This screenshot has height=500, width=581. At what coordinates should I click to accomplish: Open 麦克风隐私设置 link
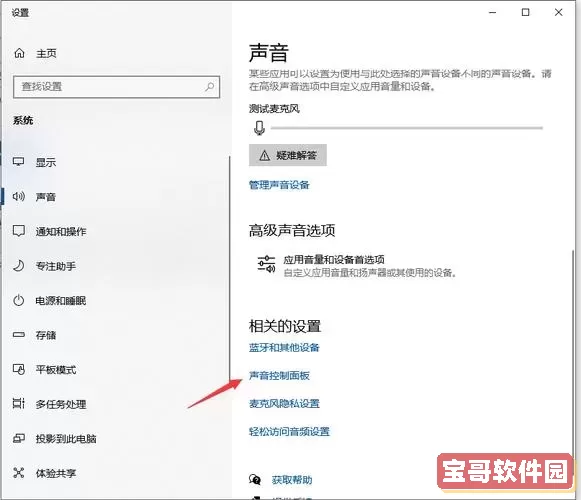point(284,403)
